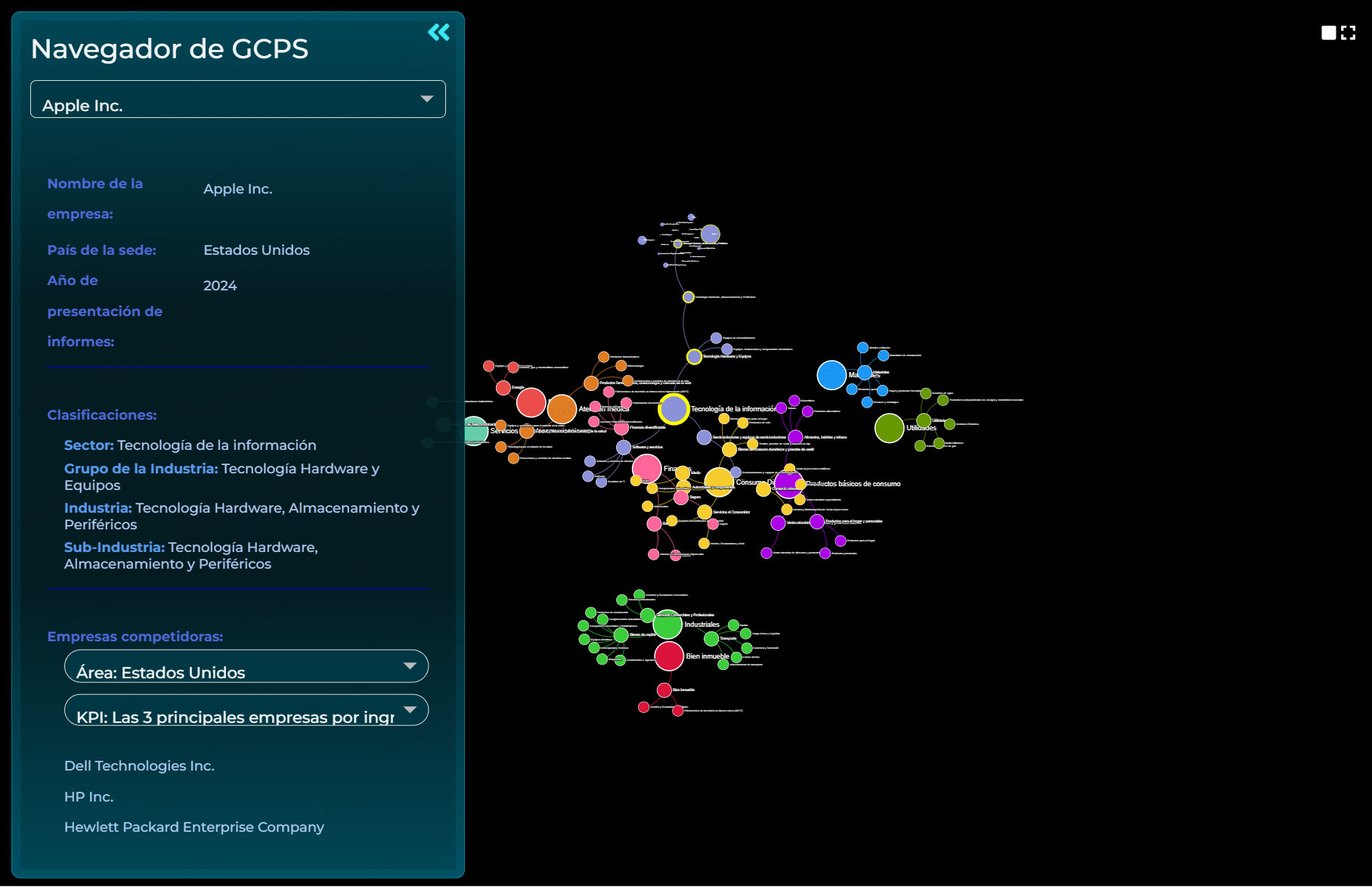Select competitor Hewlett Packard Enterprise Company
The image size is (1372, 887).
[194, 827]
